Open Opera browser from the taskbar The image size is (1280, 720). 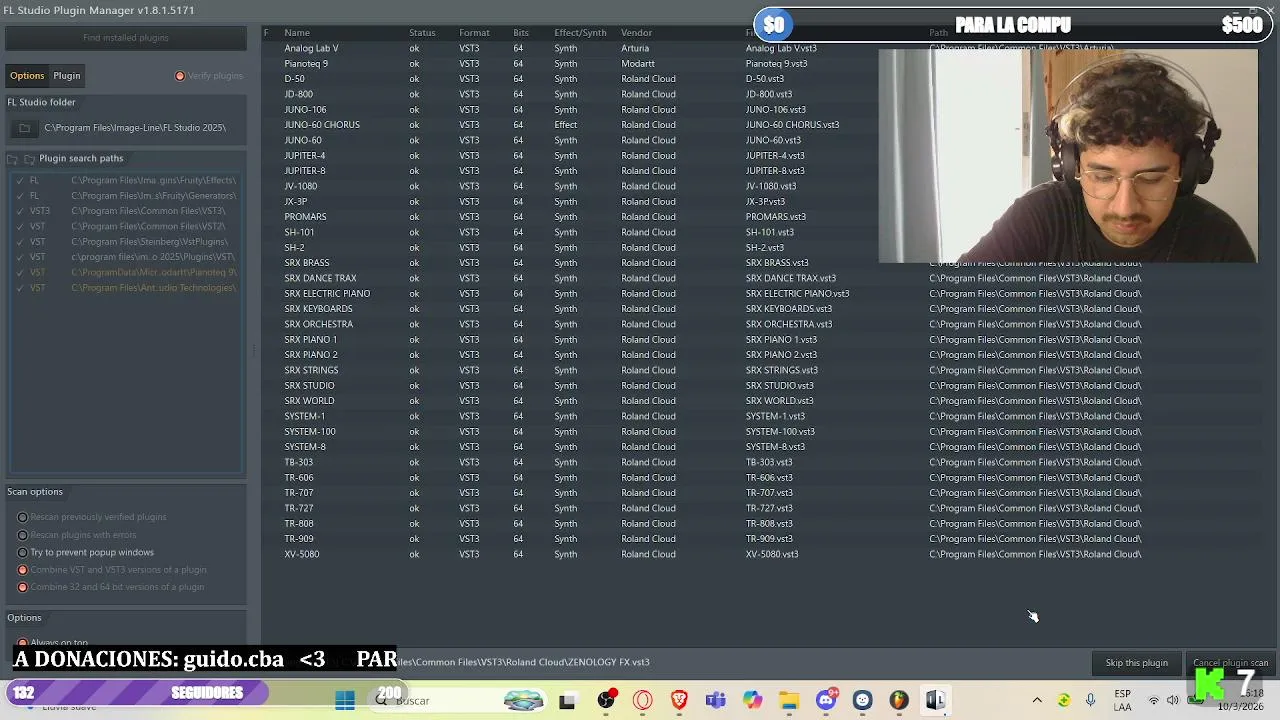click(642, 700)
